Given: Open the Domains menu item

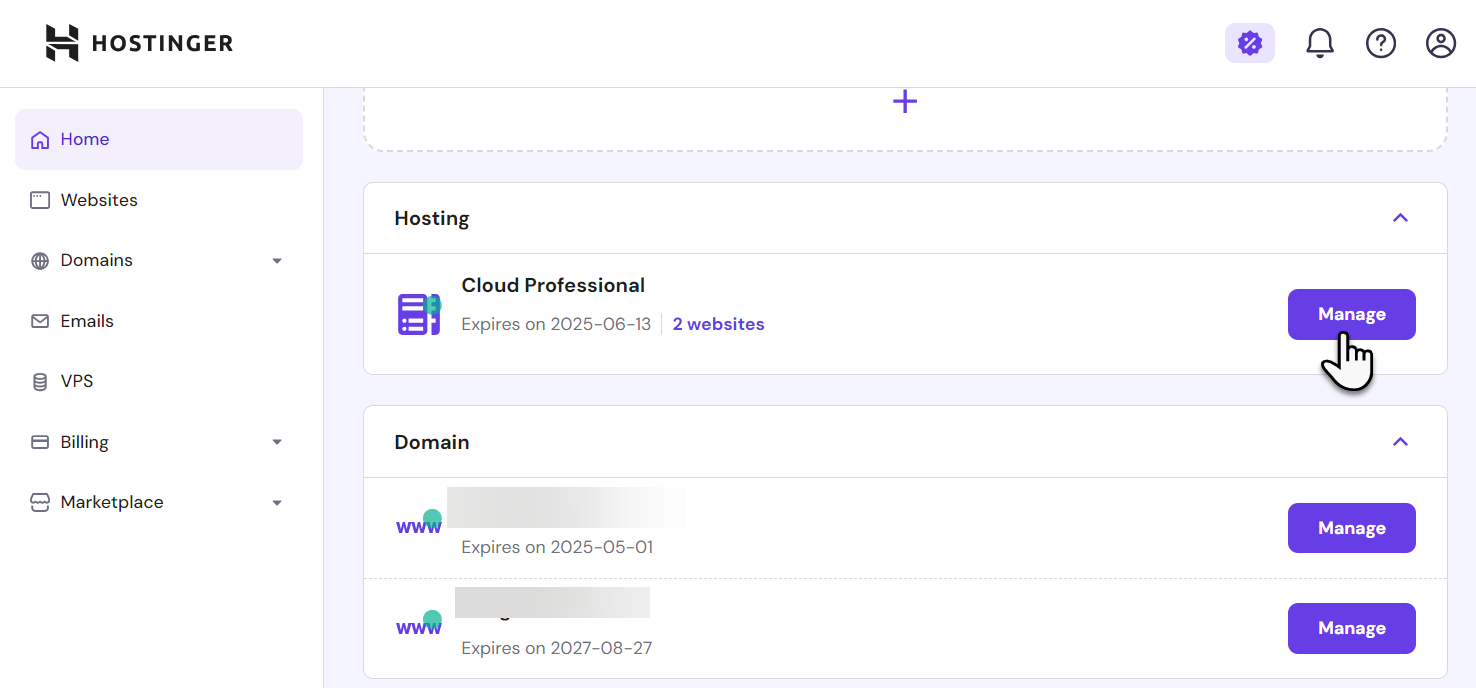Looking at the screenshot, I should point(159,260).
